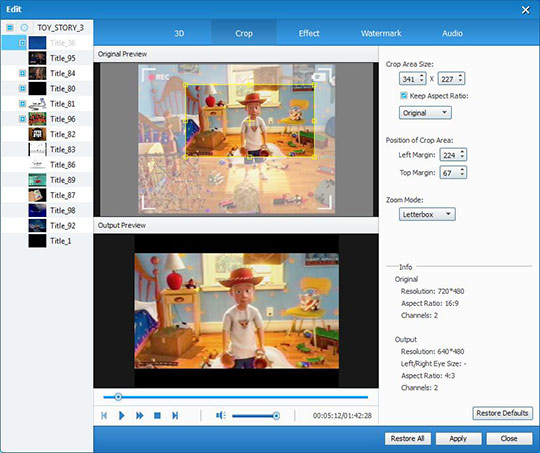Select the Title_98 thumbnail

[x=37, y=210]
